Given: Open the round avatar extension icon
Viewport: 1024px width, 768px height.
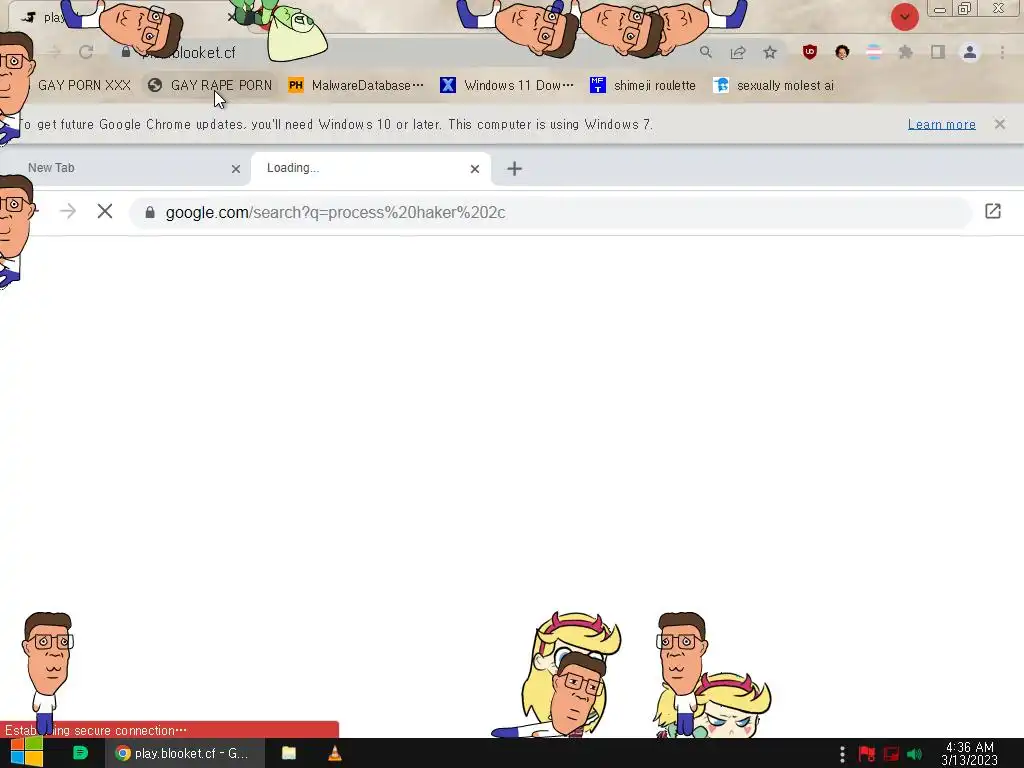Looking at the screenshot, I should click(x=842, y=52).
